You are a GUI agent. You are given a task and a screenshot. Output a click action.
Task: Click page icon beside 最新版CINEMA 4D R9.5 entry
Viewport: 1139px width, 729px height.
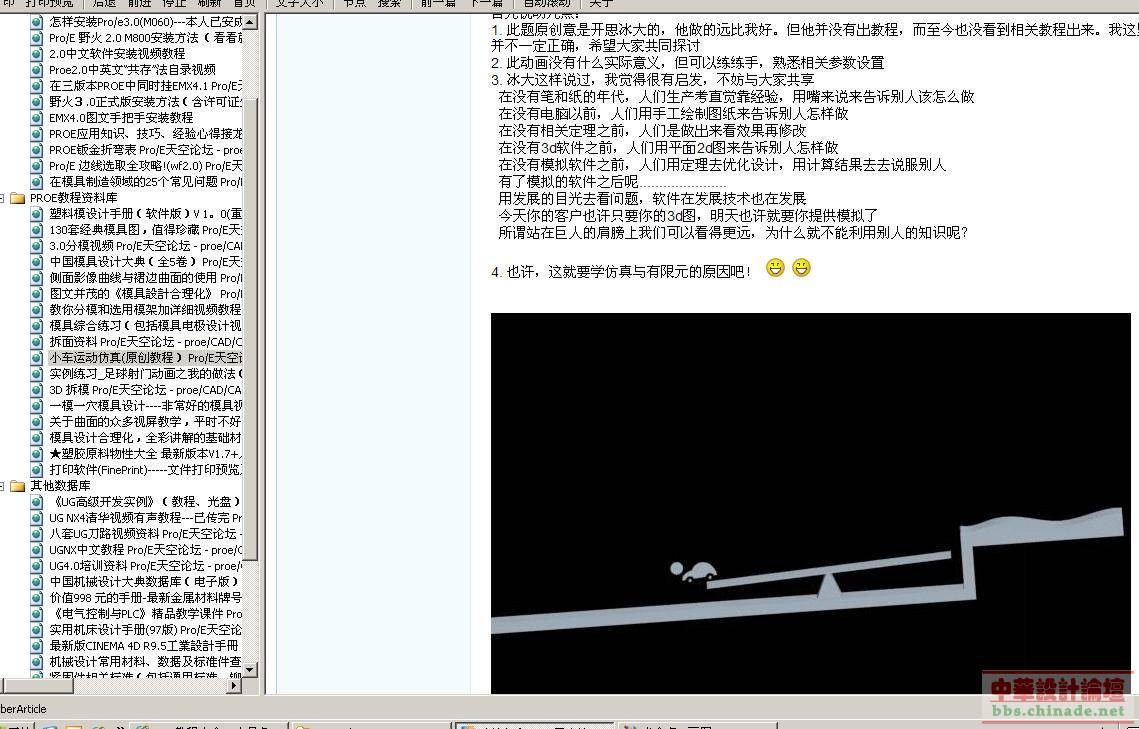(36, 645)
